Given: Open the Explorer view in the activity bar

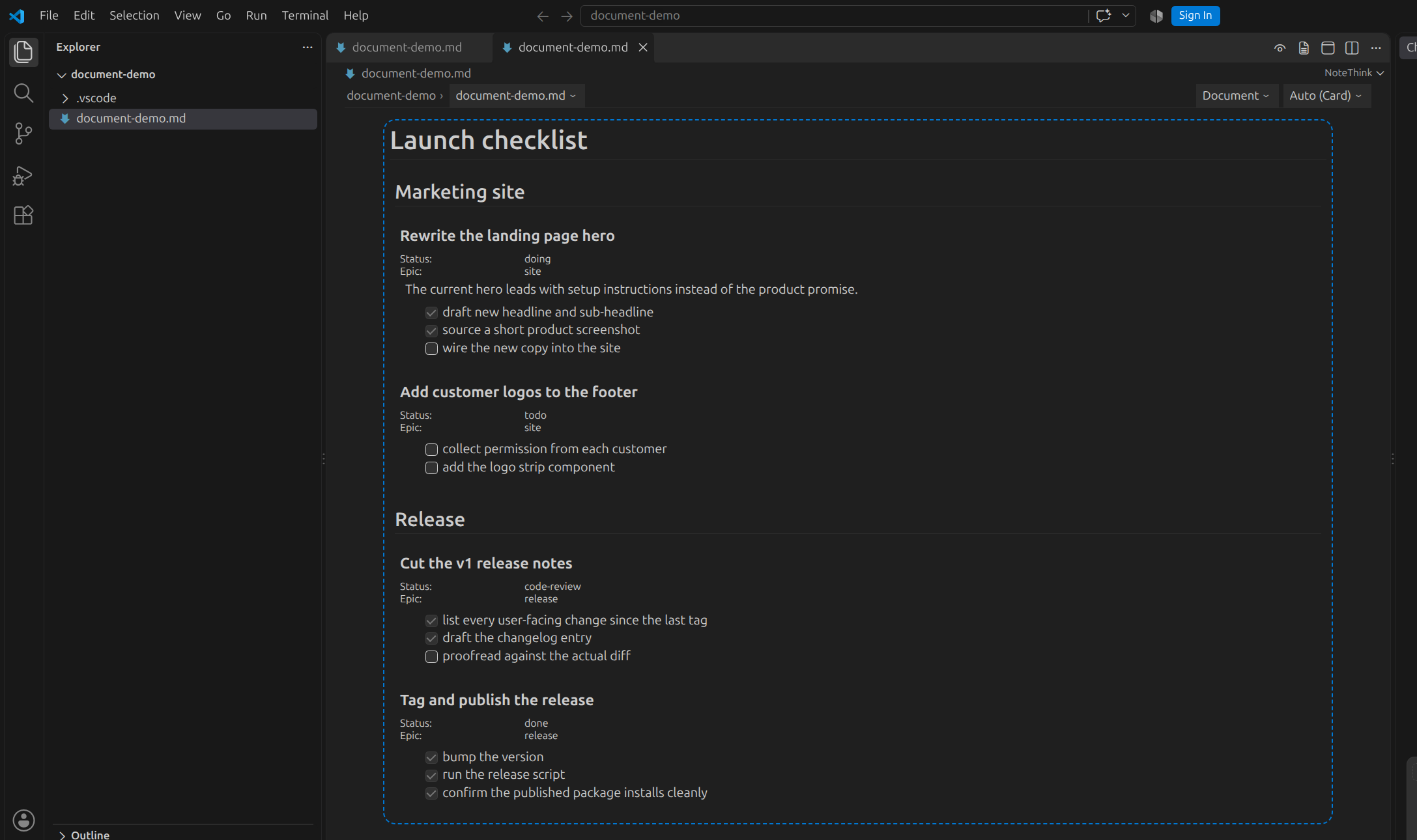Looking at the screenshot, I should pyautogui.click(x=23, y=52).
